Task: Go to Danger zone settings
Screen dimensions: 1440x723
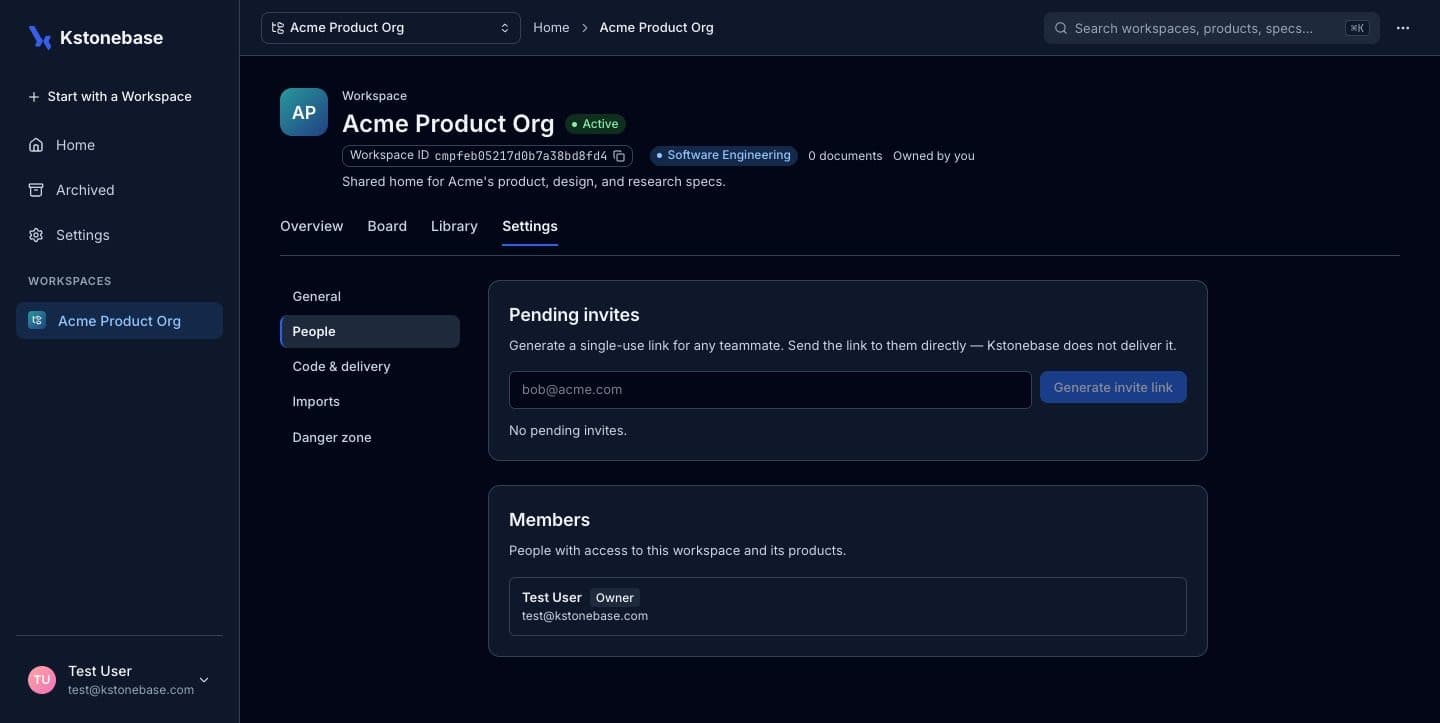Action: [370, 438]
